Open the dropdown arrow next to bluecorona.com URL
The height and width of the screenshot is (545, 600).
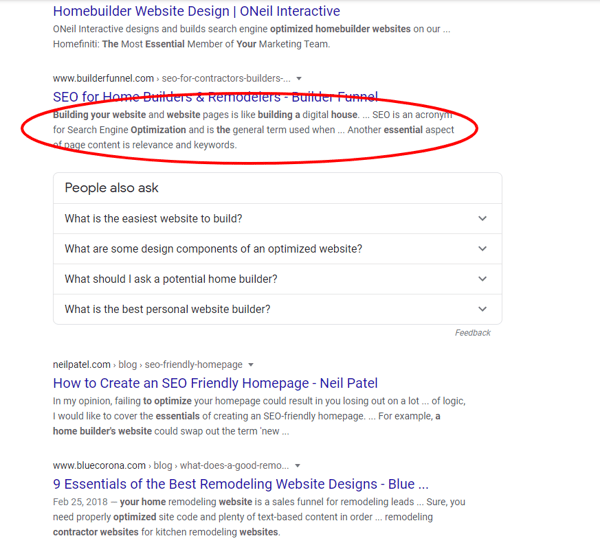(x=297, y=466)
